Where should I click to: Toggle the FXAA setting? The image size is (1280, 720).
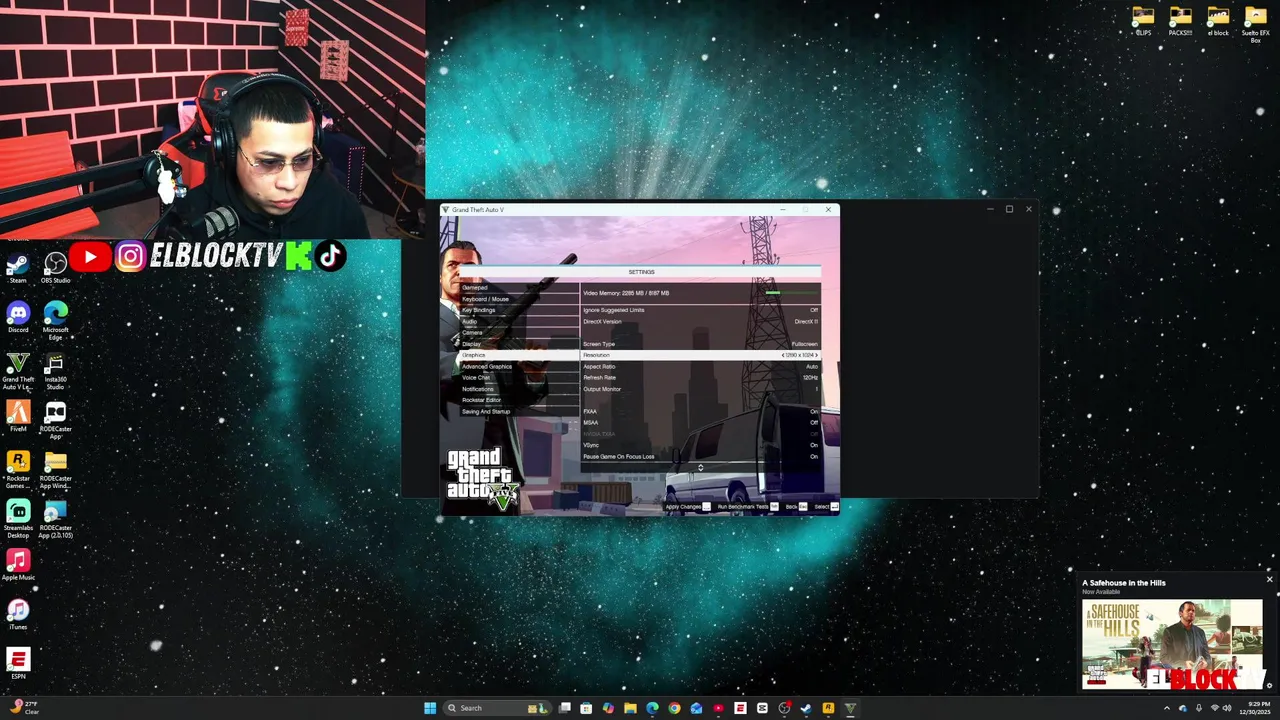pyautogui.click(x=700, y=411)
